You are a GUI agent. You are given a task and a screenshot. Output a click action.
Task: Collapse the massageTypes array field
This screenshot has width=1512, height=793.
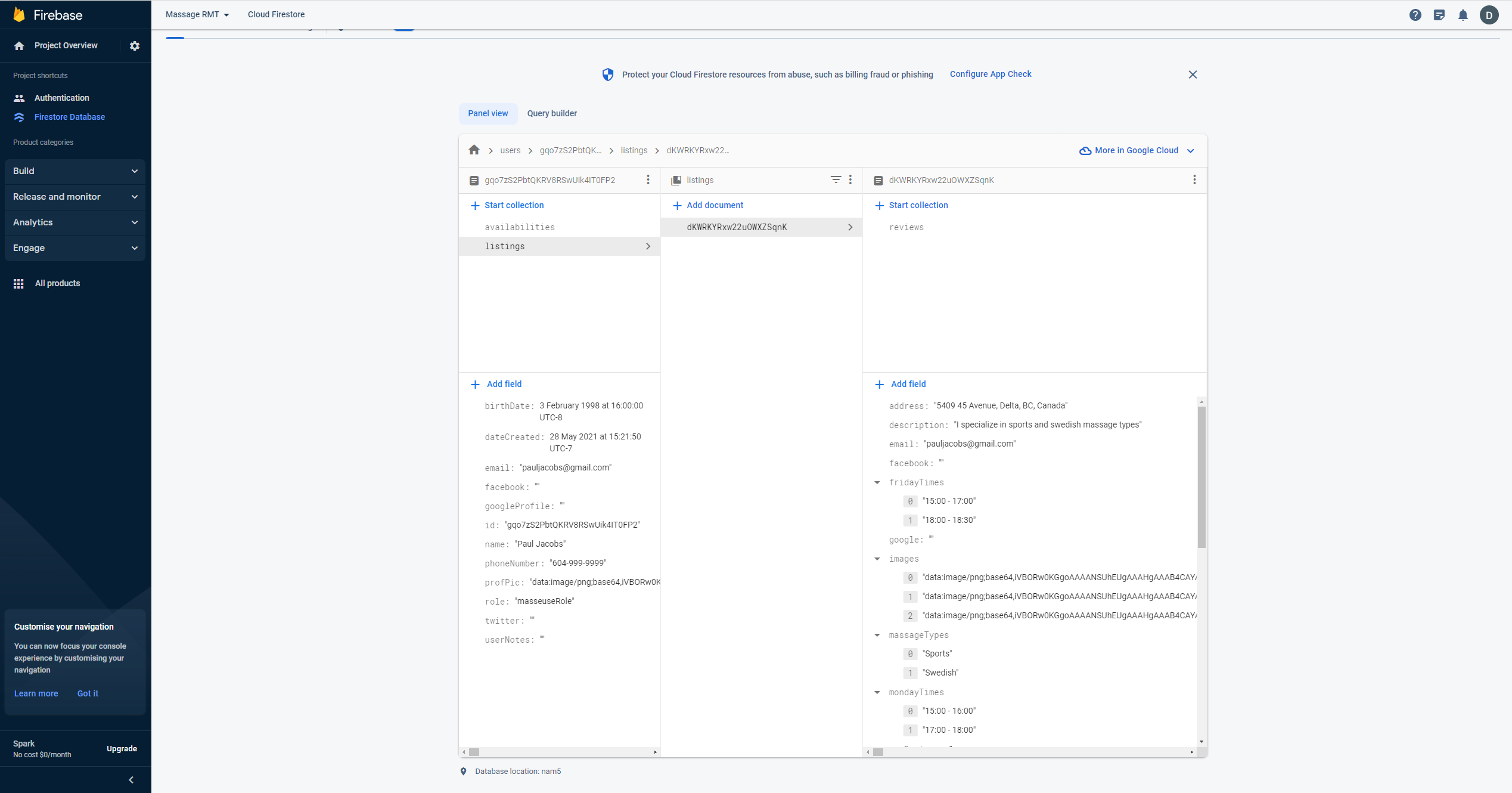(877, 635)
